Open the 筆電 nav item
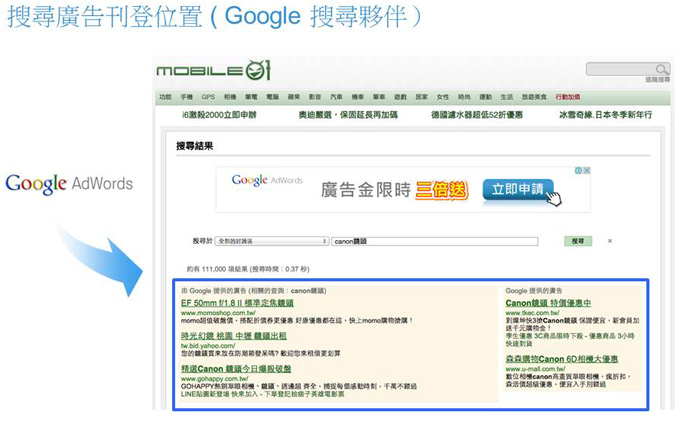Image resolution: width=680 pixels, height=422 pixels. point(251,97)
